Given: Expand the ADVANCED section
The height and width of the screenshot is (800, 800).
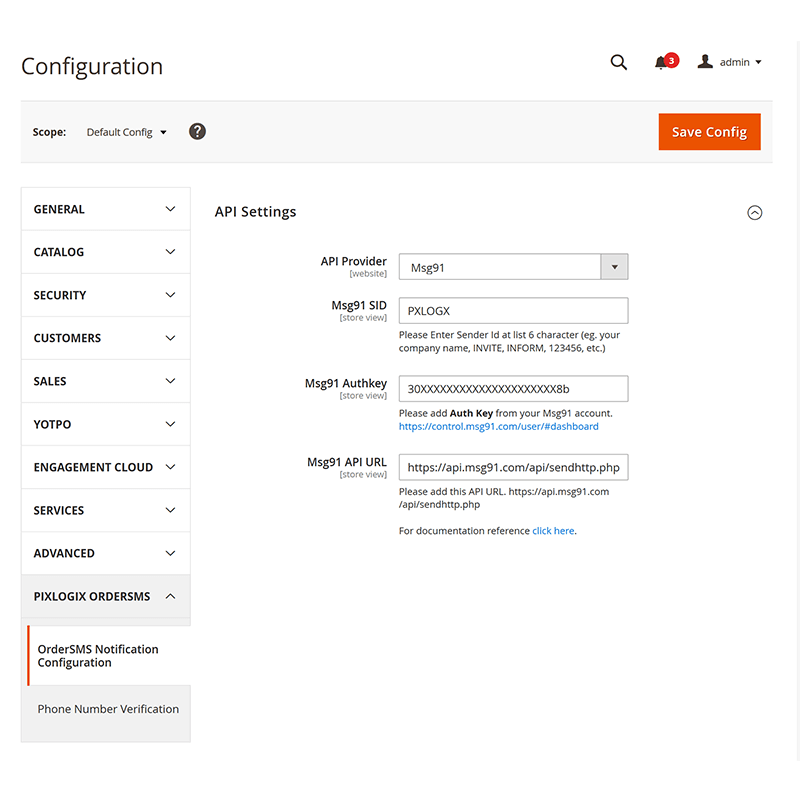Looking at the screenshot, I should (106, 553).
